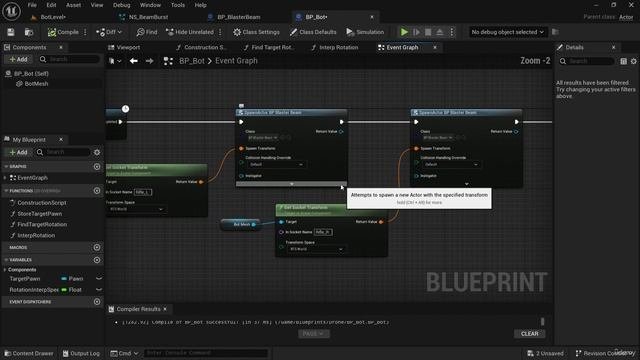Toggle RotationInterpSpeed variable visibility eye
The image size is (640, 360).
(x=99, y=289)
